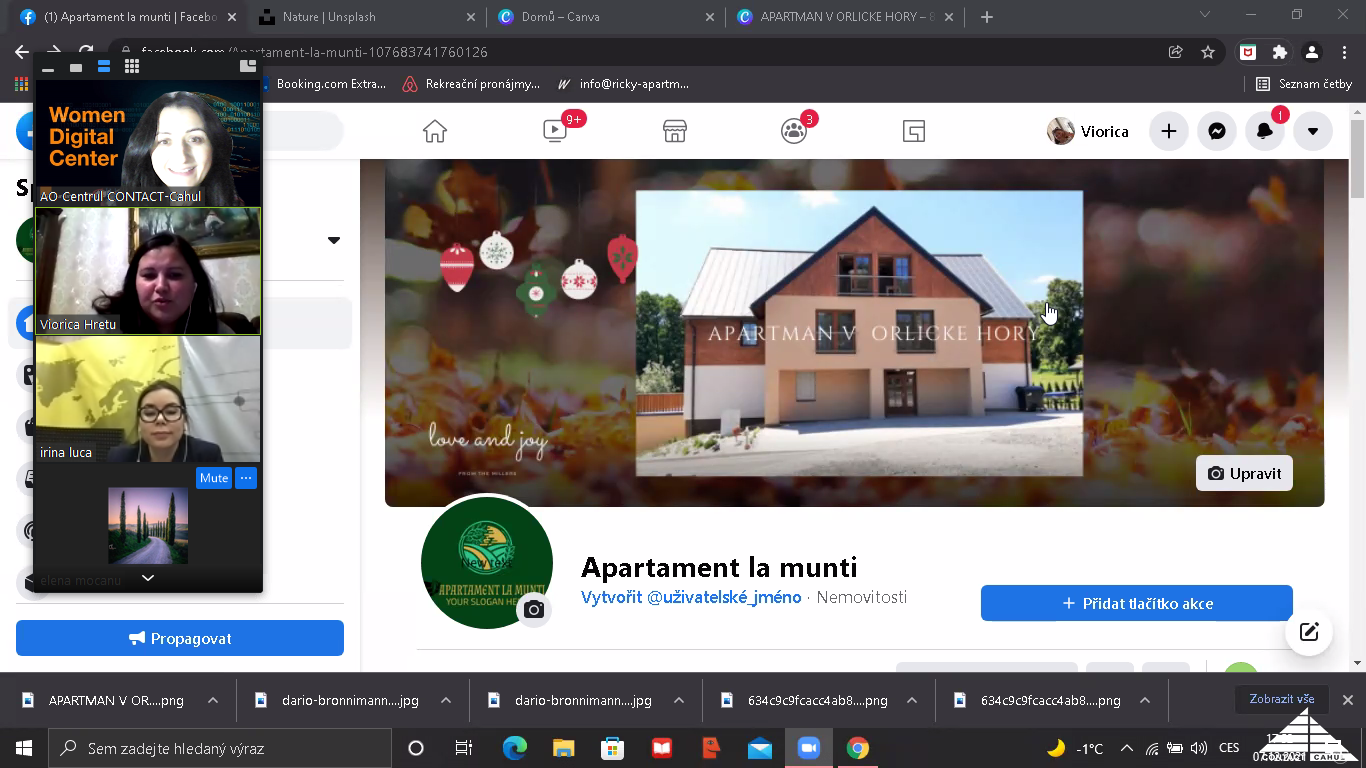Bookmark this page with star icon
The width and height of the screenshot is (1366, 768).
pyautogui.click(x=1208, y=52)
